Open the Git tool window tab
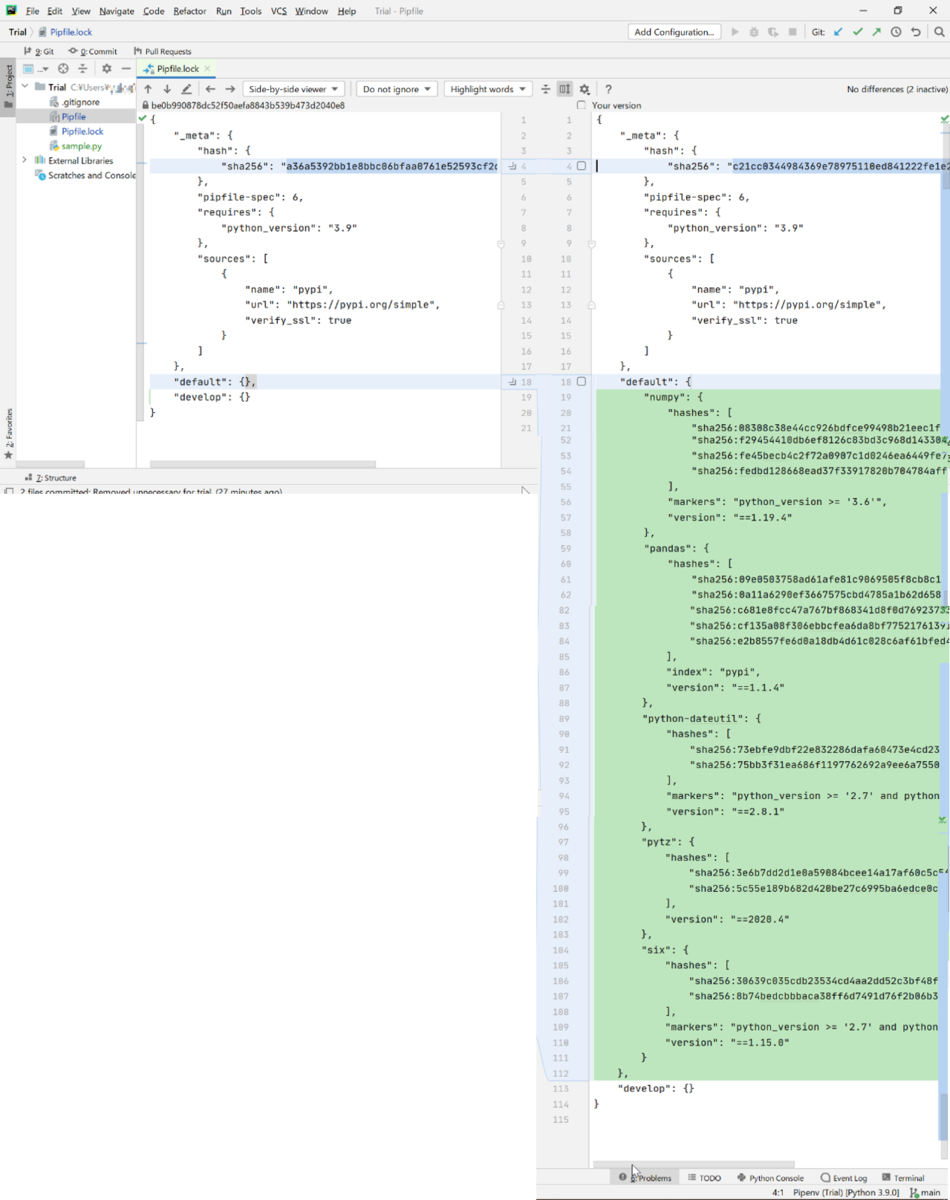This screenshot has width=950, height=1200. click(x=39, y=51)
